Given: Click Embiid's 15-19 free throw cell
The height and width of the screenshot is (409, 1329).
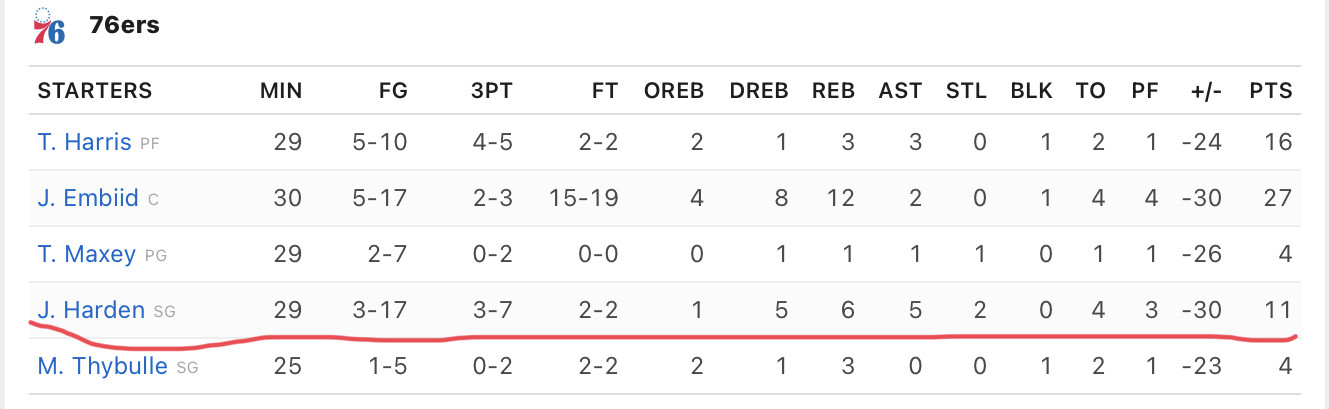Looking at the screenshot, I should pyautogui.click(x=583, y=198).
